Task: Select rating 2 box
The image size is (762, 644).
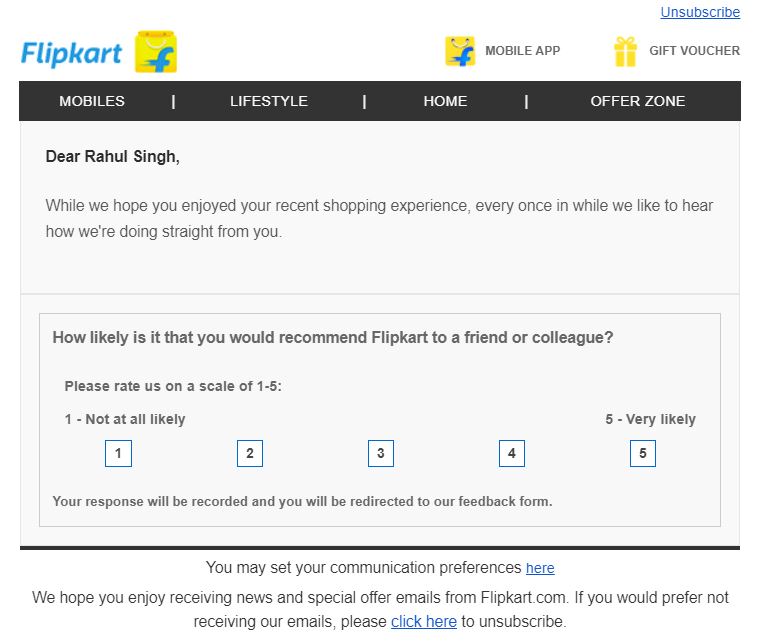Action: pyautogui.click(x=250, y=453)
